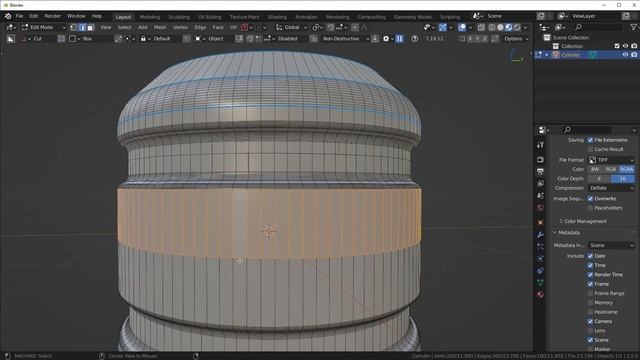Toggle X-ray view icon in header
Viewport: 640px width, 360px height.
[x=481, y=27]
